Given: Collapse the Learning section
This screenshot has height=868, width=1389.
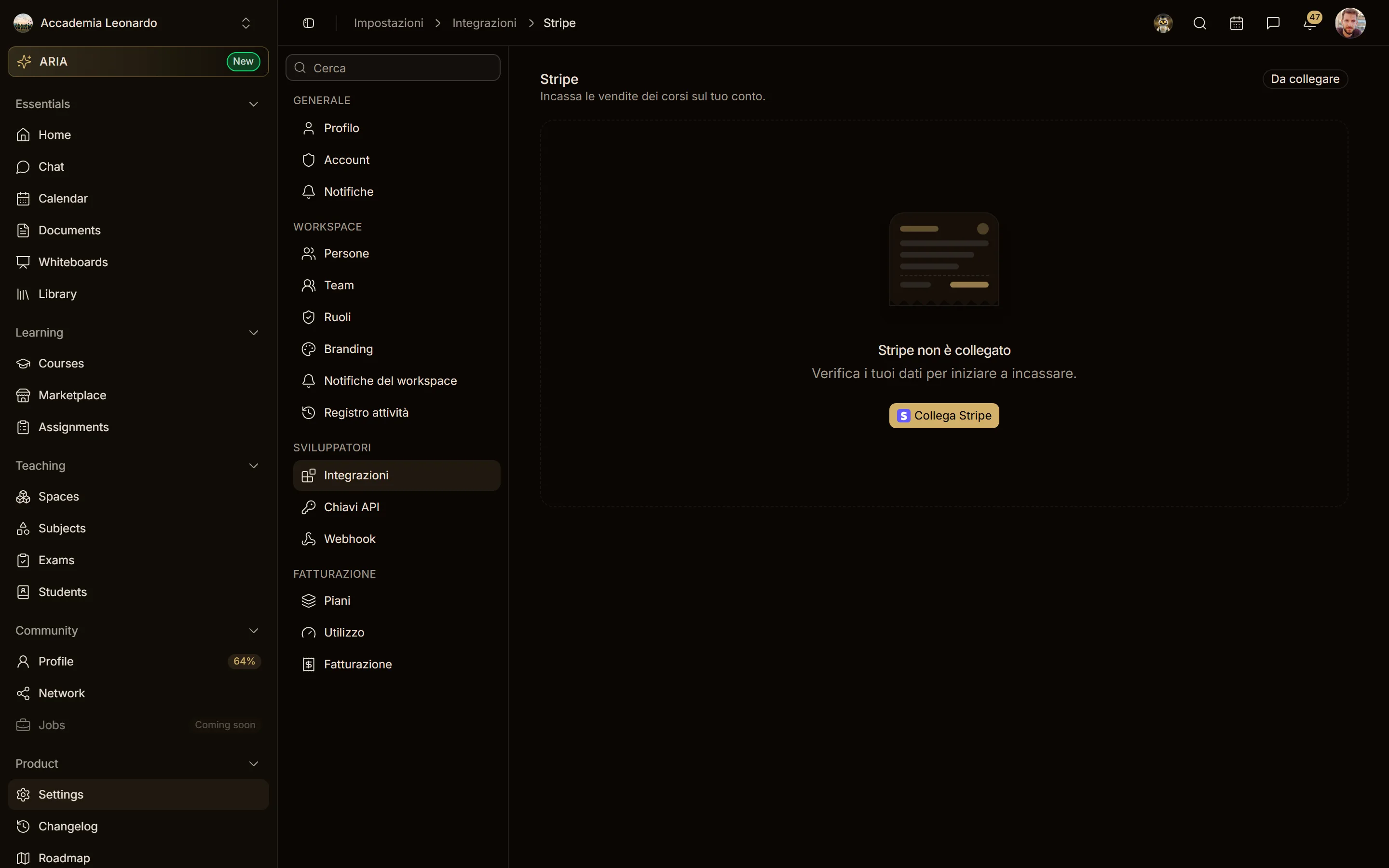Looking at the screenshot, I should 254,332.
